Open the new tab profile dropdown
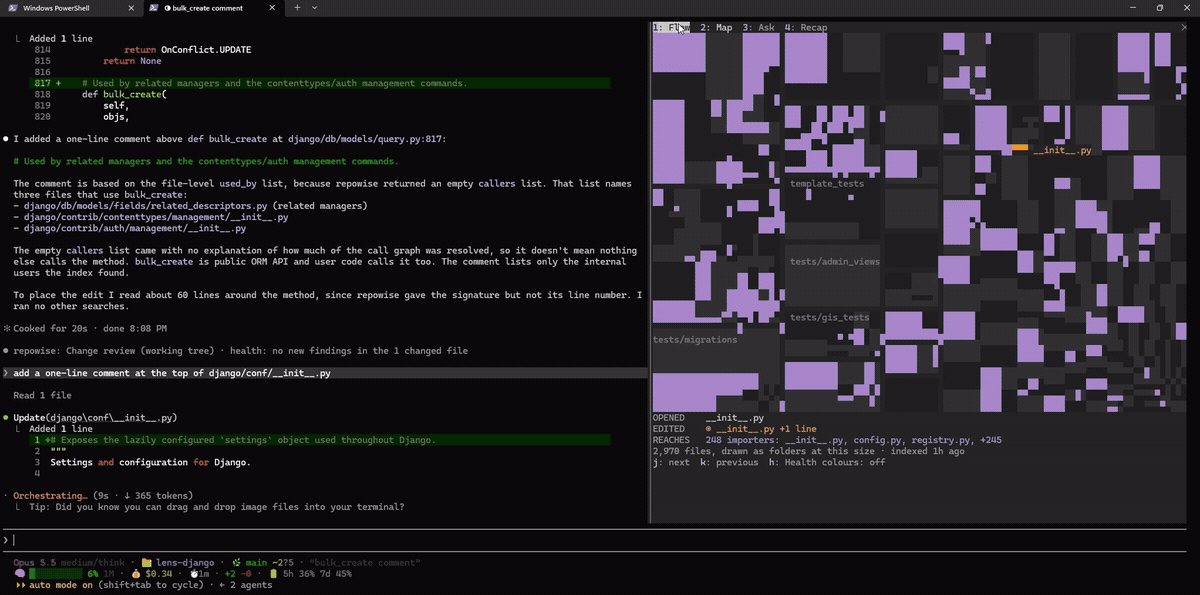The image size is (1200, 595). click(315, 7)
